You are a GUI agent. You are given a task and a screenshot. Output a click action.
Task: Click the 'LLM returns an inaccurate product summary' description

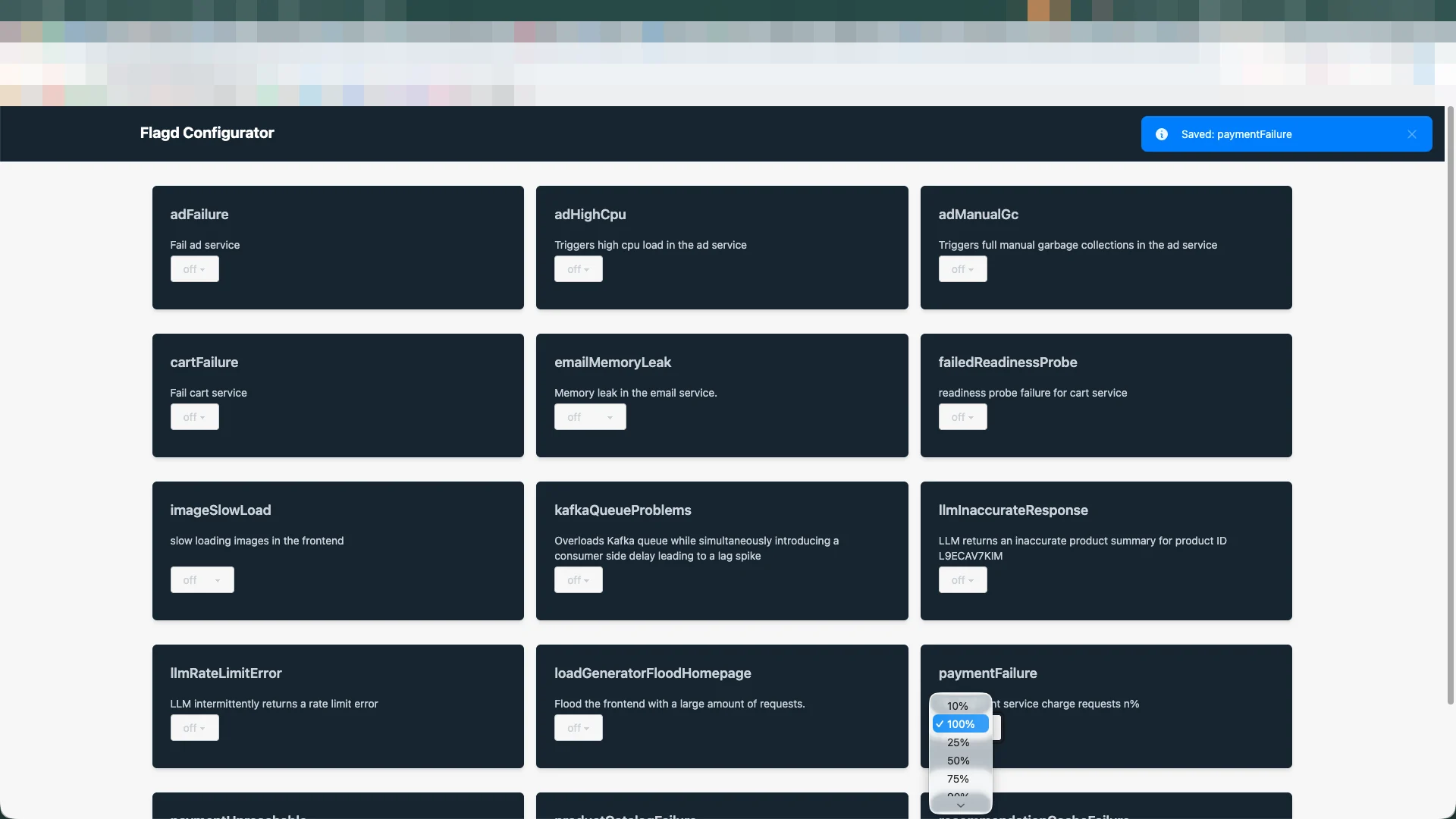(x=1082, y=548)
